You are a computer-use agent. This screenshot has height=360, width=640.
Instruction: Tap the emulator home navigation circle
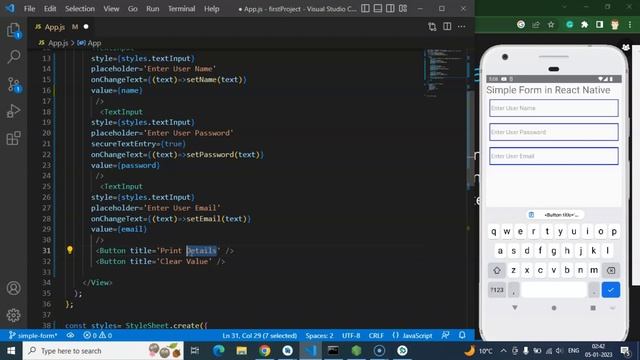pyautogui.click(x=554, y=308)
